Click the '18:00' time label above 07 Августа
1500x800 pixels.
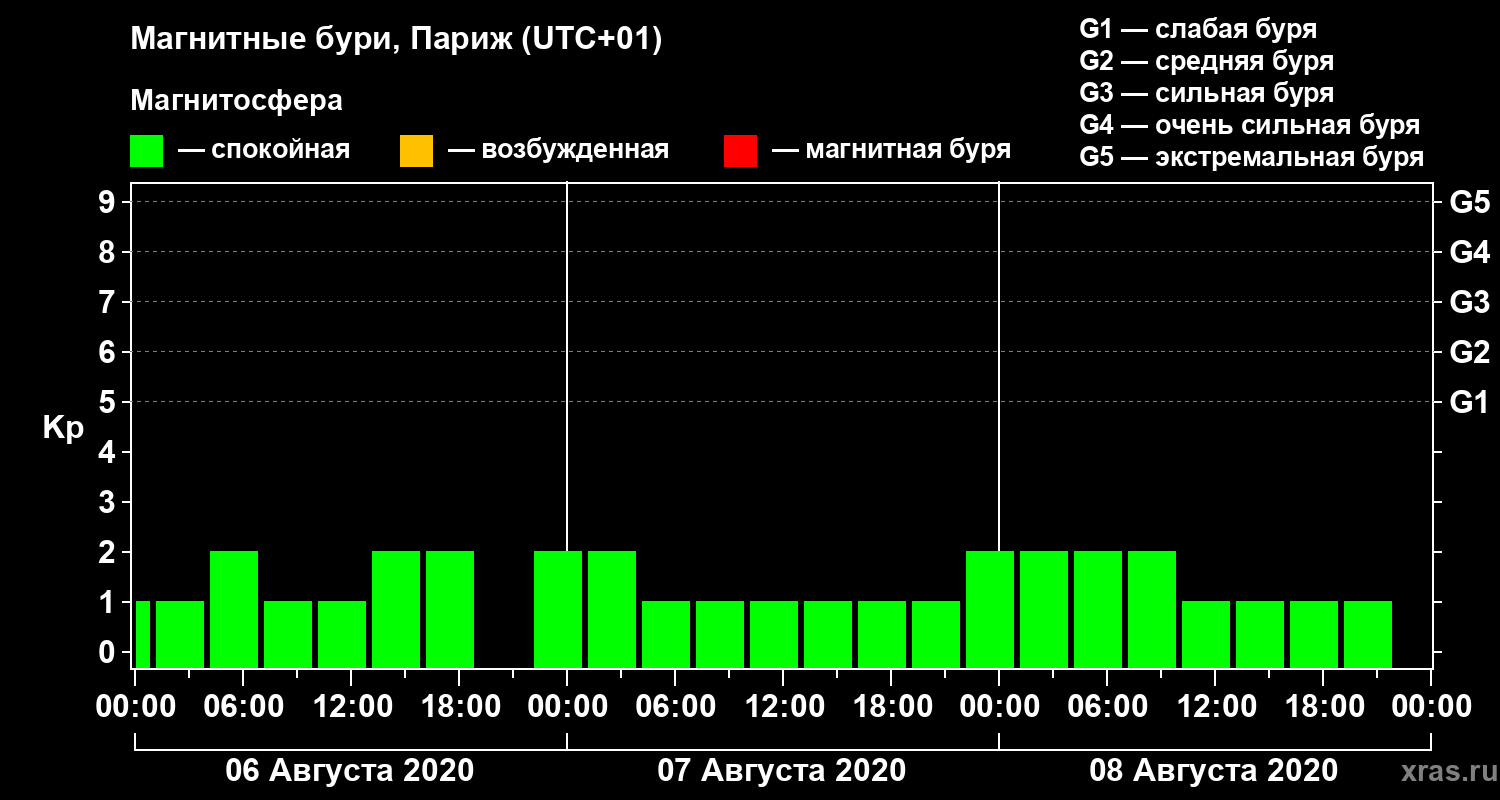(891, 706)
